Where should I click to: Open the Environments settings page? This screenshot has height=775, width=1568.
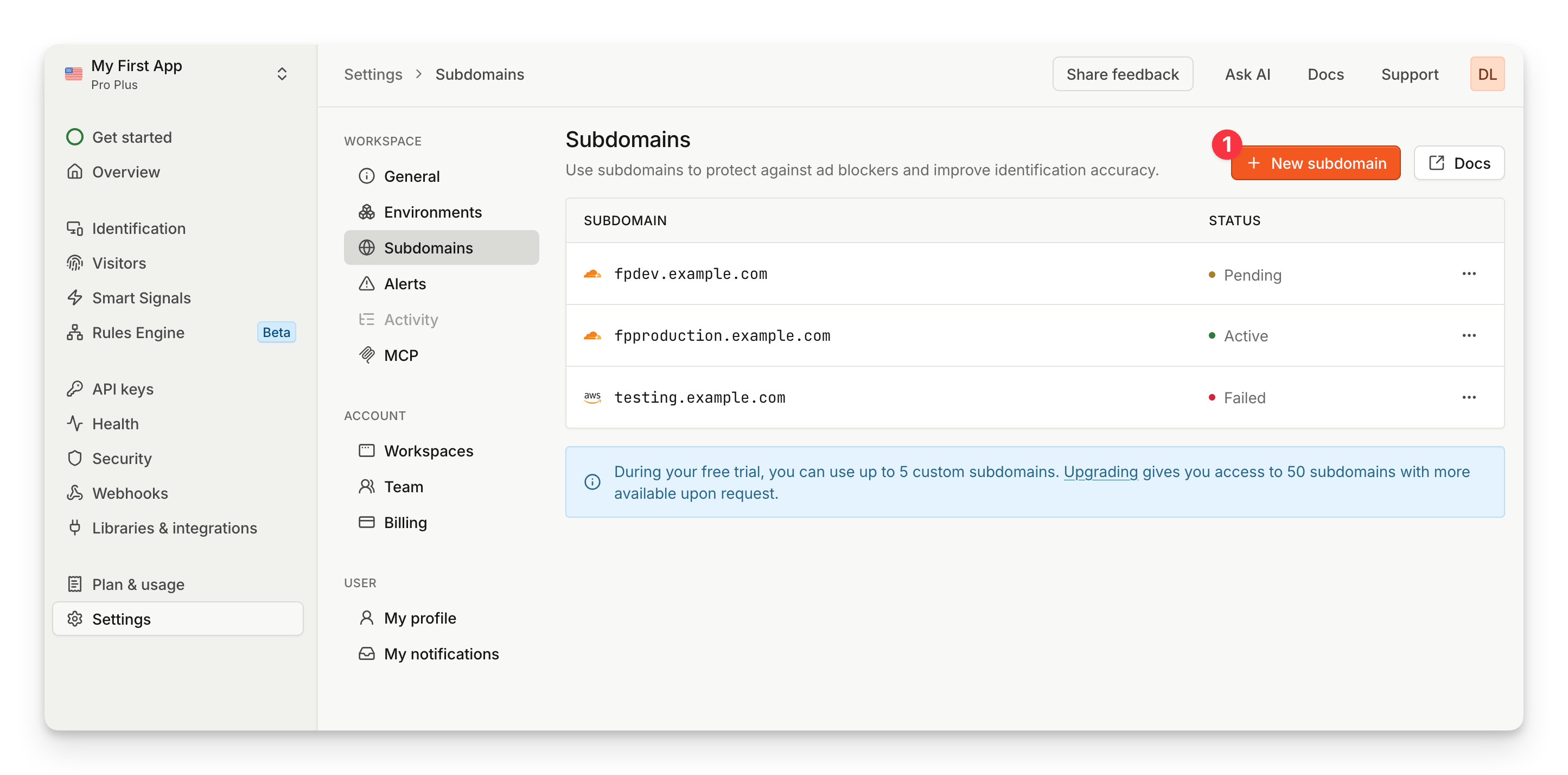[x=441, y=212]
